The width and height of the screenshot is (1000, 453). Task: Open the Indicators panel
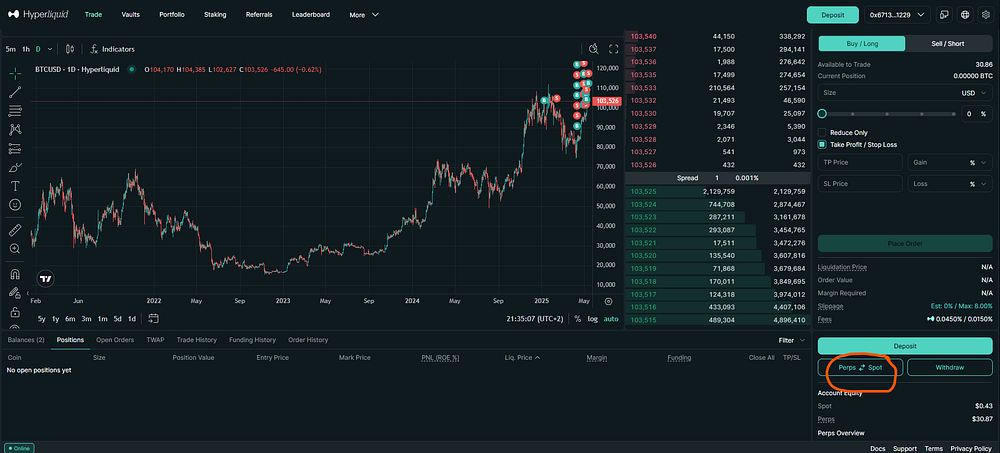point(112,49)
